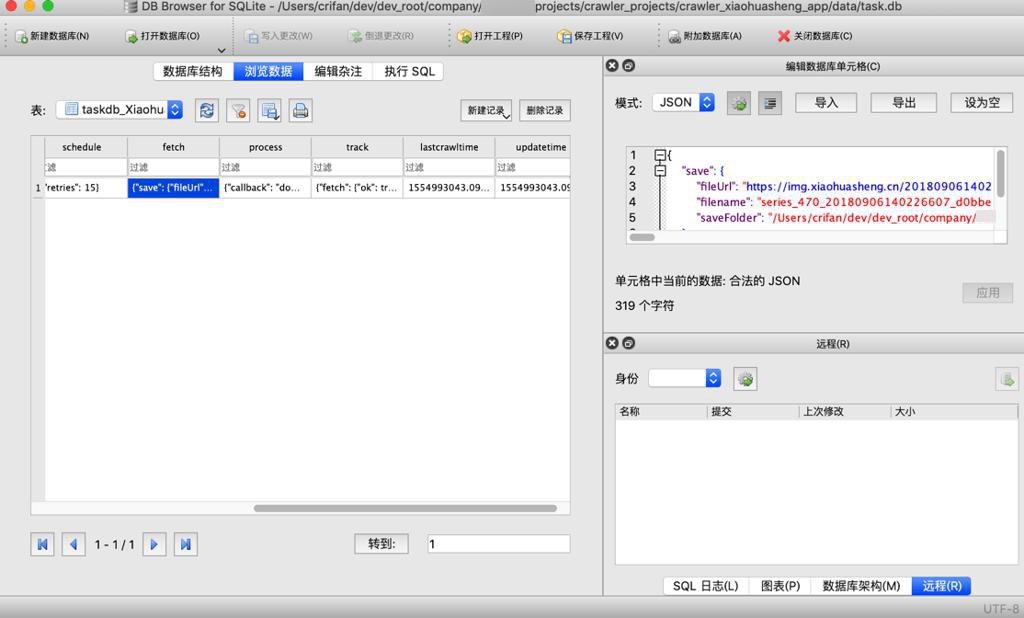This screenshot has width=1024, height=618.
Task: Click refresh table data icon
Action: [x=207, y=110]
